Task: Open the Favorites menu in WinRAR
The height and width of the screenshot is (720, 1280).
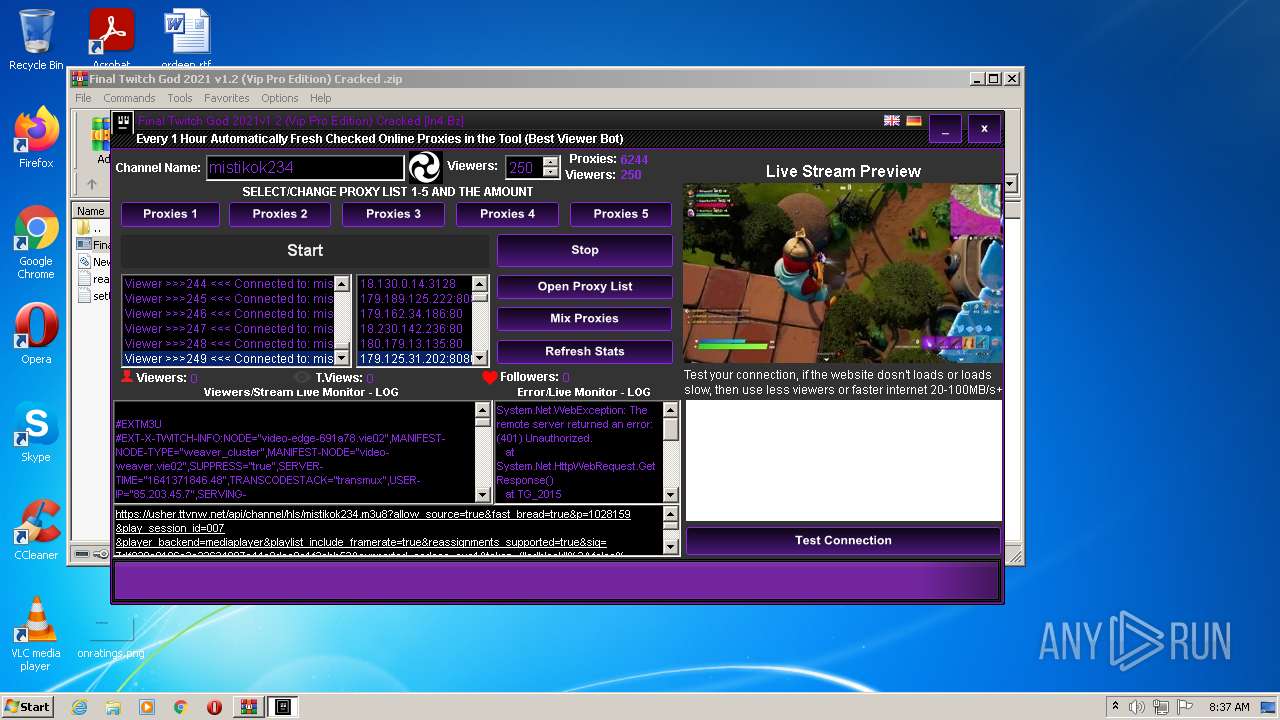Action: [227, 98]
